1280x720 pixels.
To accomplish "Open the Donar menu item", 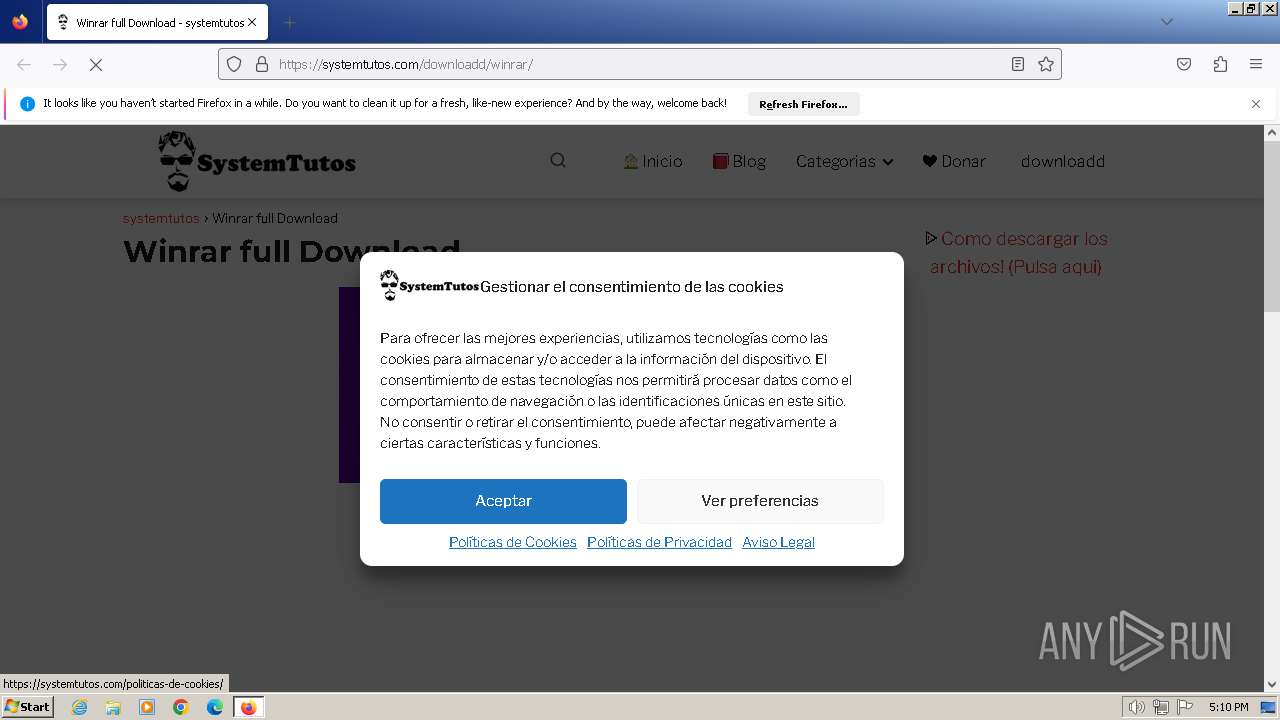I will coord(954,161).
